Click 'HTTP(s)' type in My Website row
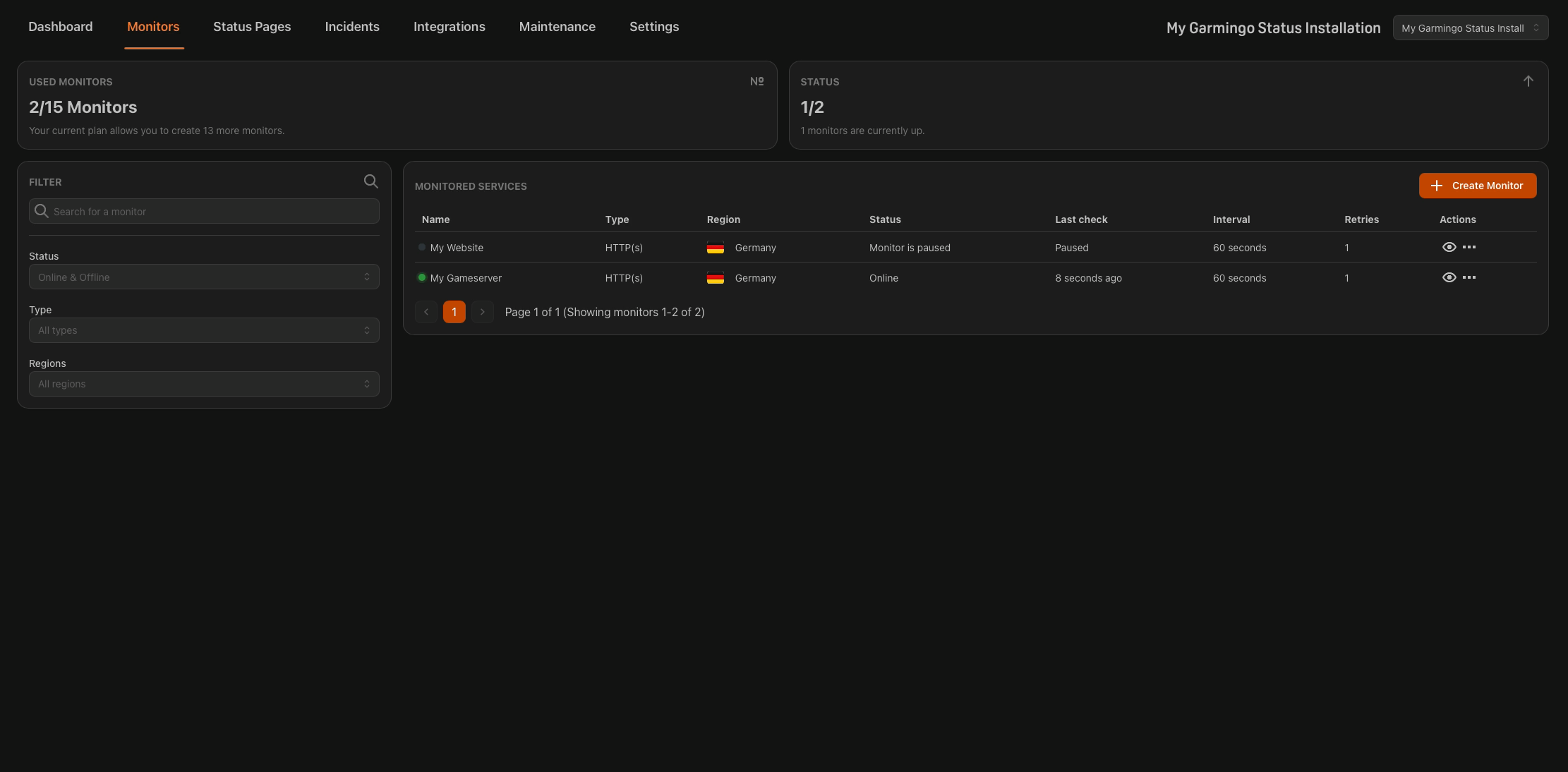This screenshot has width=1568, height=772. 624,248
